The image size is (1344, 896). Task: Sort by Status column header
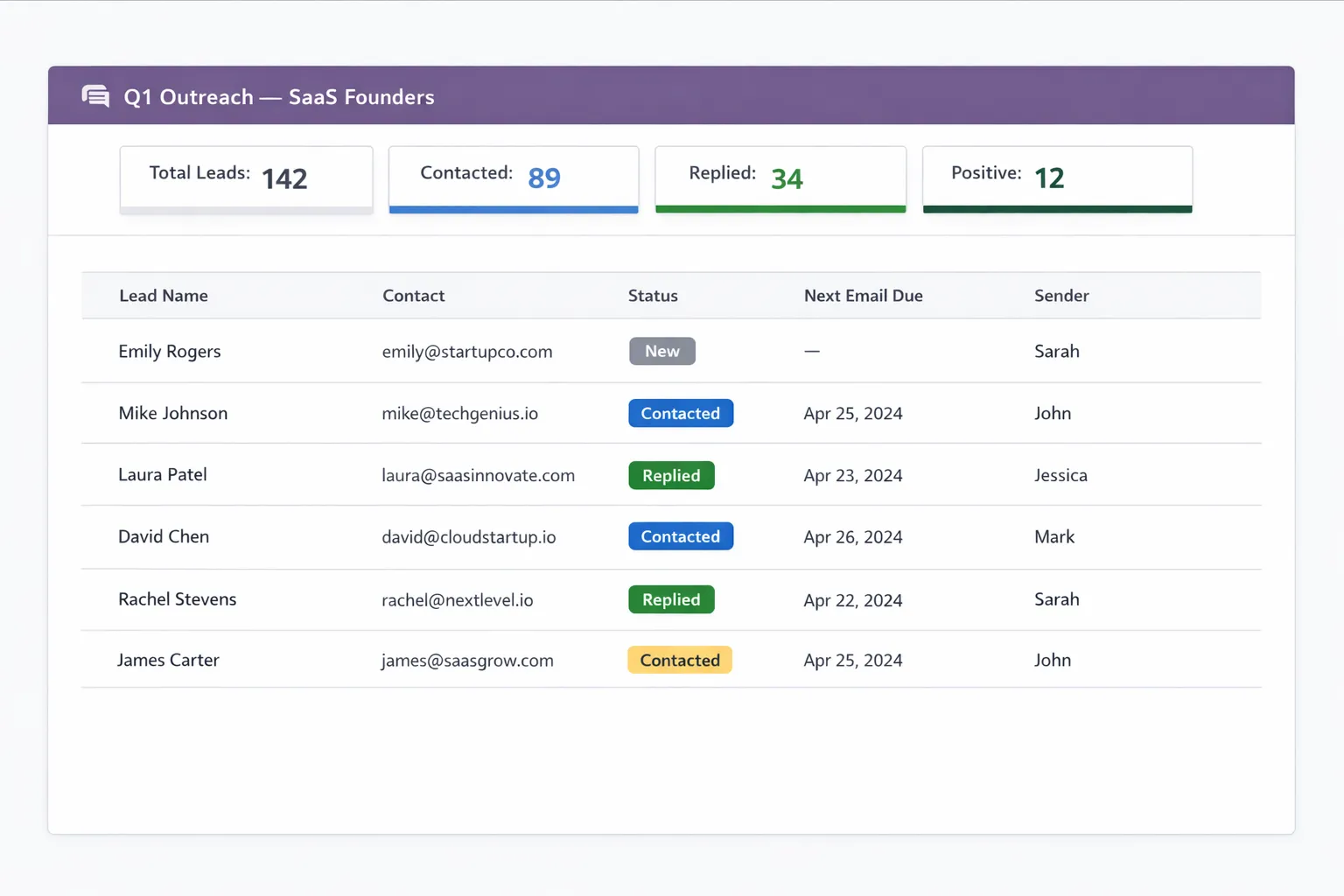(653, 296)
